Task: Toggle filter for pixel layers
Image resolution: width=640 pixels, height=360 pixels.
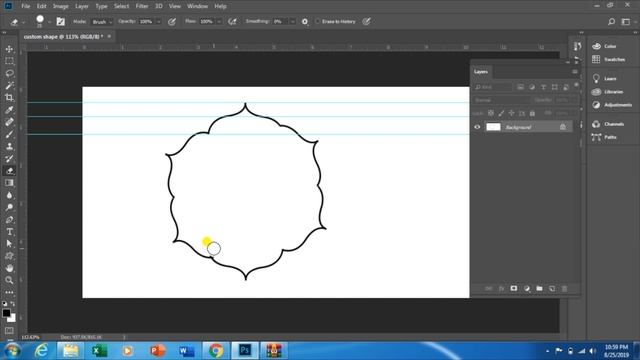Action: tap(520, 87)
